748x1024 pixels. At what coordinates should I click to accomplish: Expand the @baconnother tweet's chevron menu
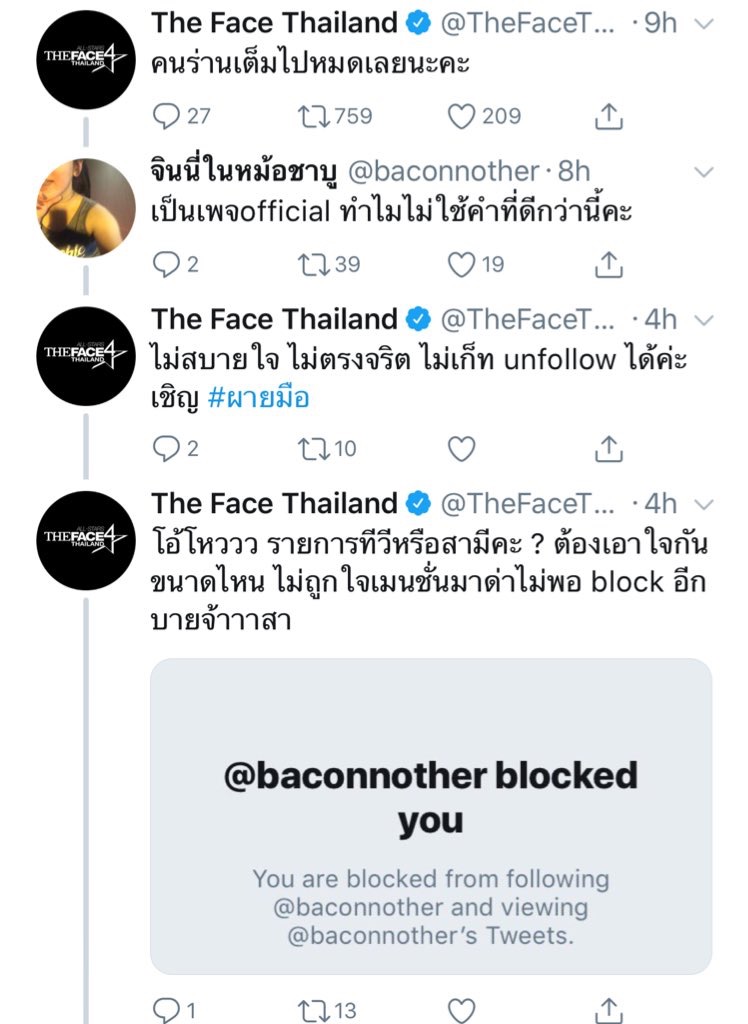point(704,171)
